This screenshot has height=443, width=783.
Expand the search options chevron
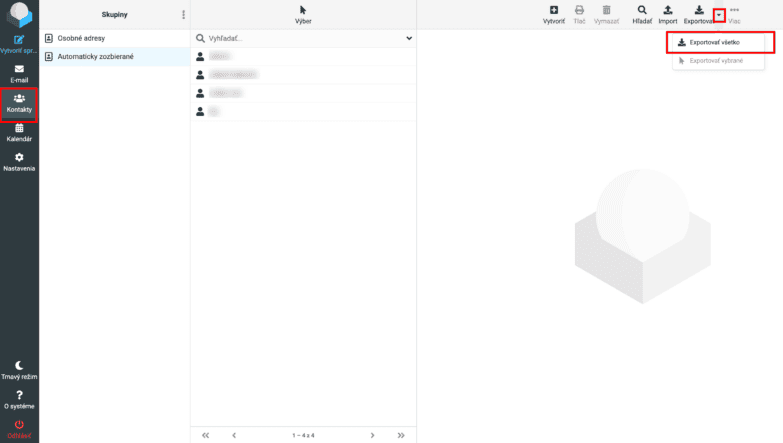pos(409,38)
